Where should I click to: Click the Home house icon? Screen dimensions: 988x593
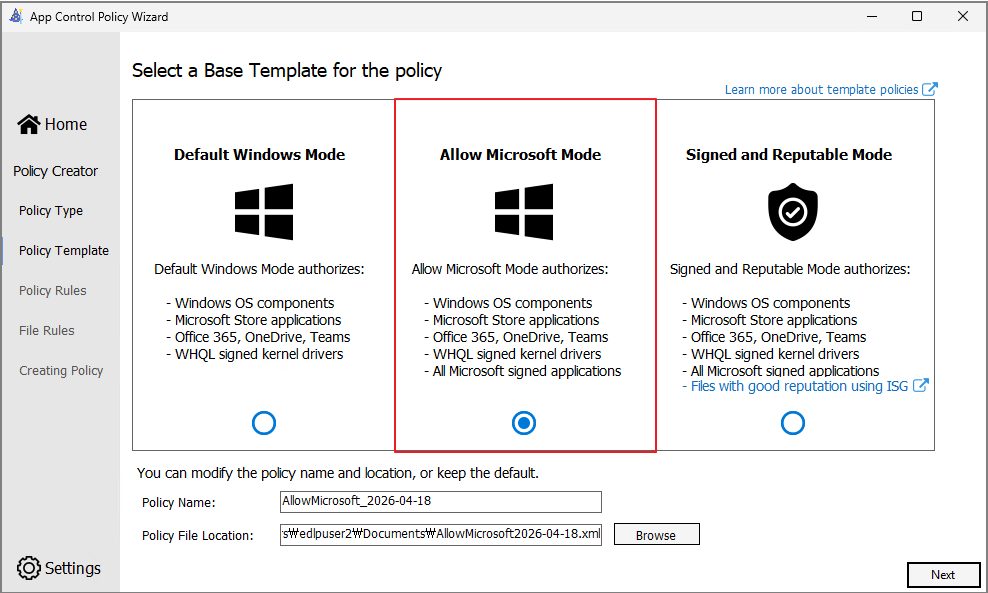click(28, 124)
